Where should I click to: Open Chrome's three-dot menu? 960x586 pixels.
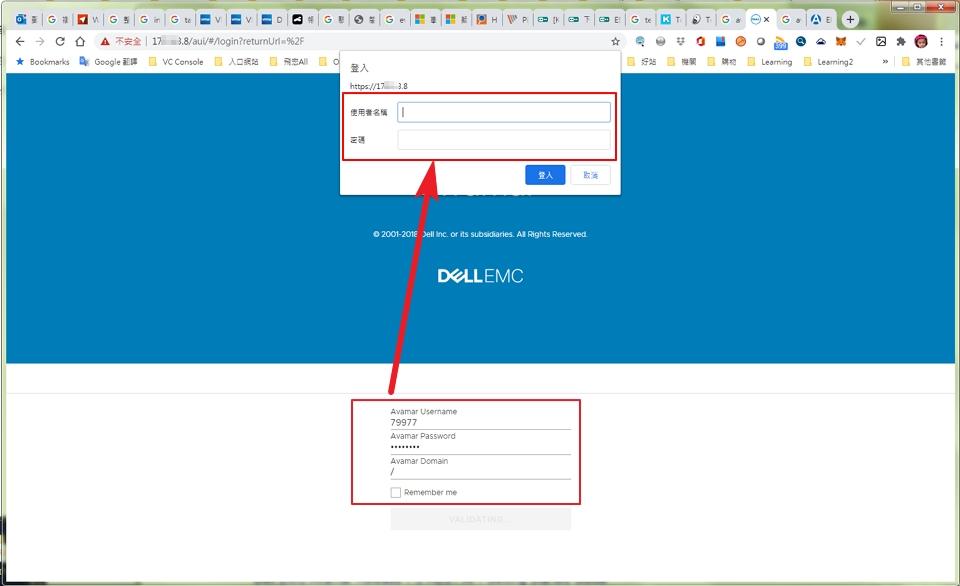pyautogui.click(x=943, y=41)
